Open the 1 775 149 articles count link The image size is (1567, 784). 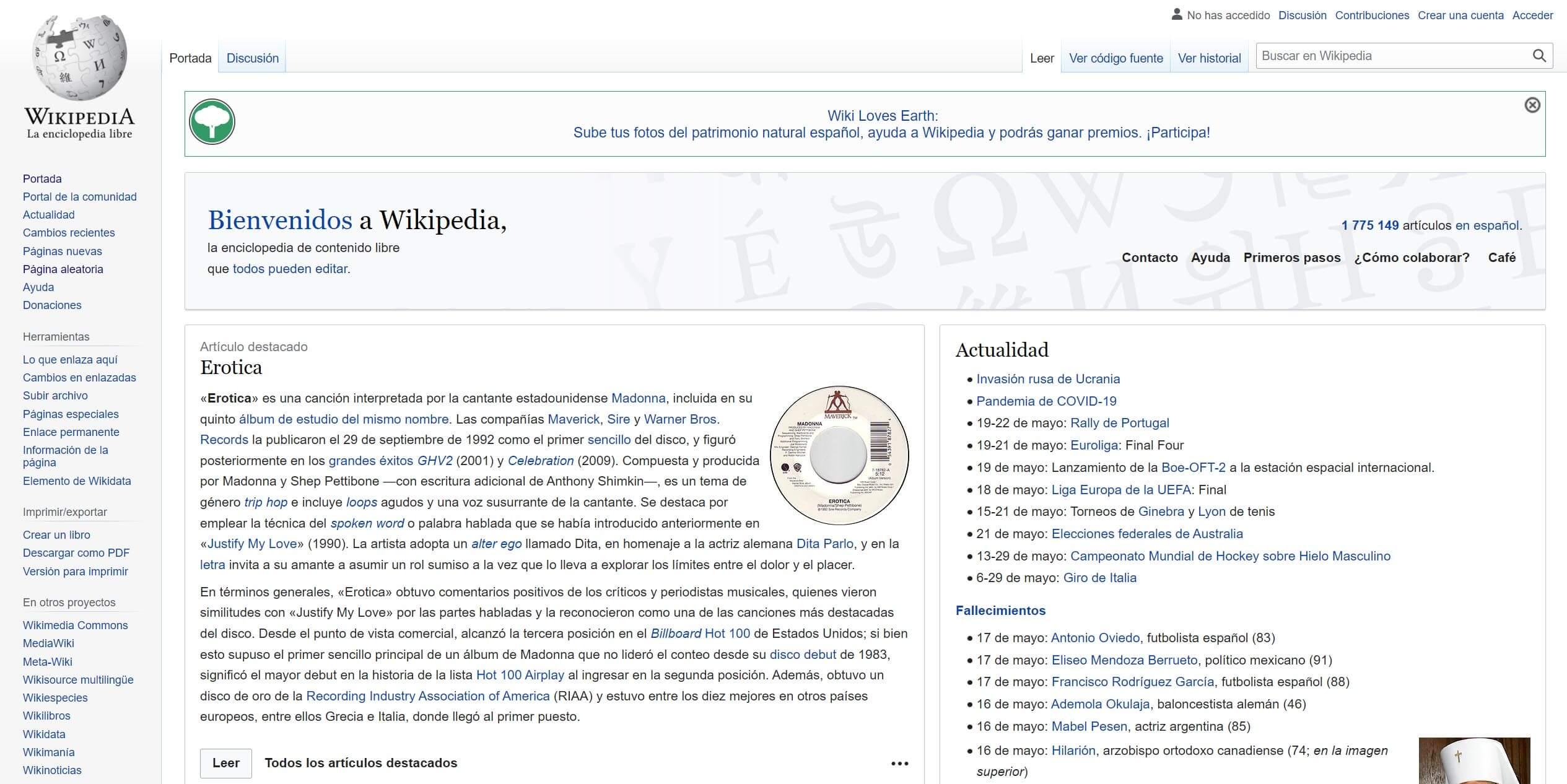pos(1370,225)
